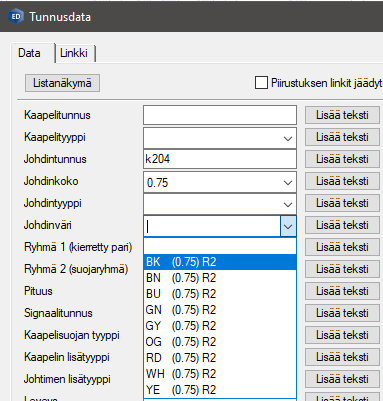Screen dimensions: 383x401
Task: Click Lisää teksti for Ryhmä 1 (kierretty pari)
Action: pos(342,247)
